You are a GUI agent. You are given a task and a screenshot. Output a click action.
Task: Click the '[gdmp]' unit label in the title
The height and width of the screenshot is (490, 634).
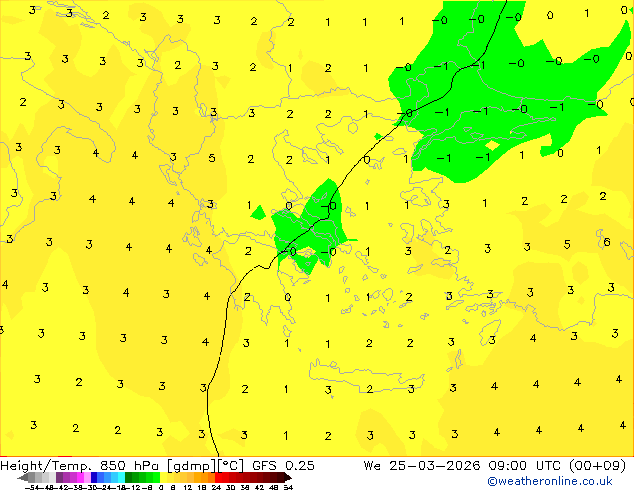point(192,466)
